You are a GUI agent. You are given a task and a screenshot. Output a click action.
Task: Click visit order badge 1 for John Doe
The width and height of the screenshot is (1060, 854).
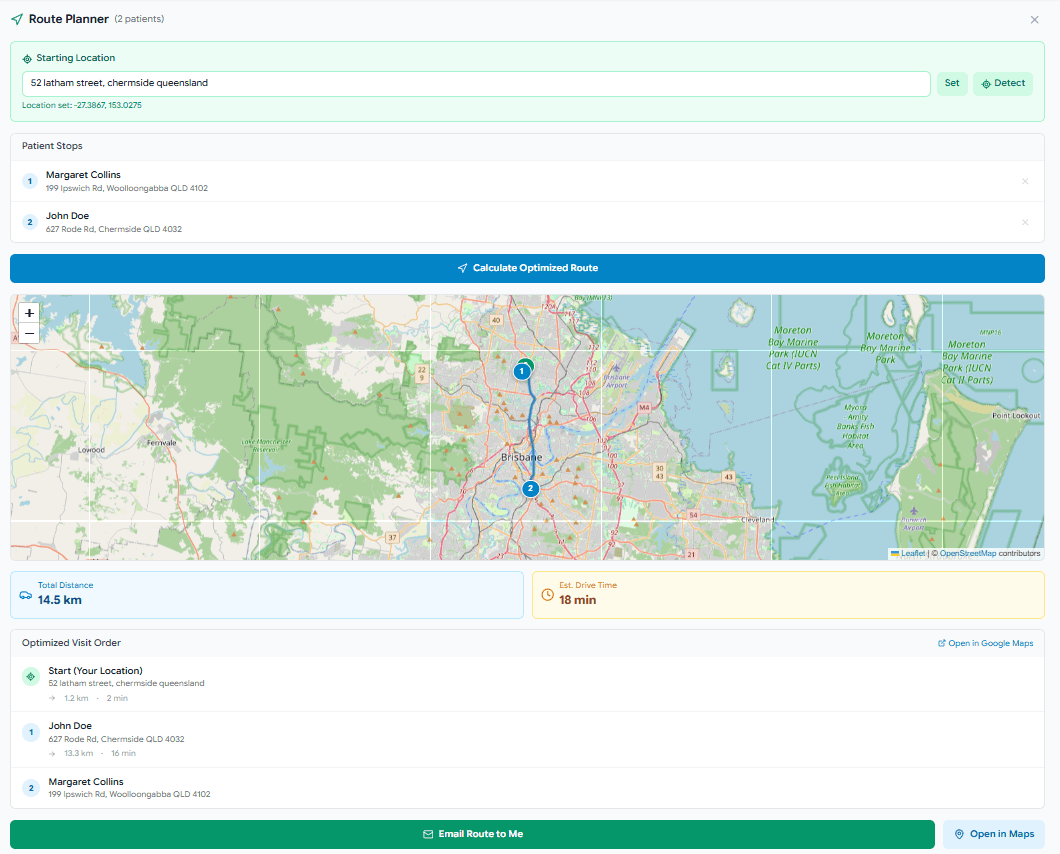[x=31, y=732]
